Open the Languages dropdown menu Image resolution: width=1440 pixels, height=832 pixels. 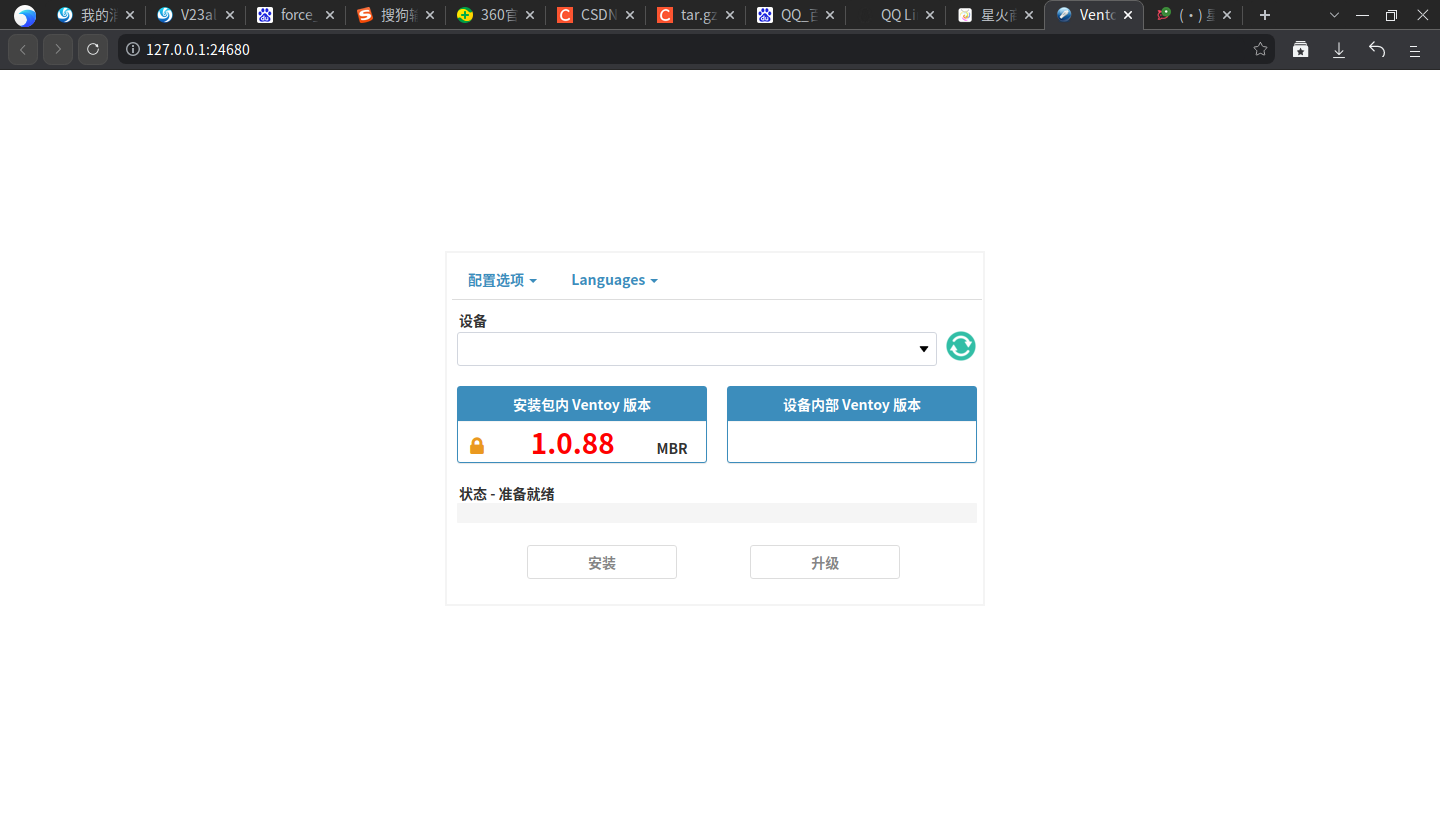pos(614,280)
